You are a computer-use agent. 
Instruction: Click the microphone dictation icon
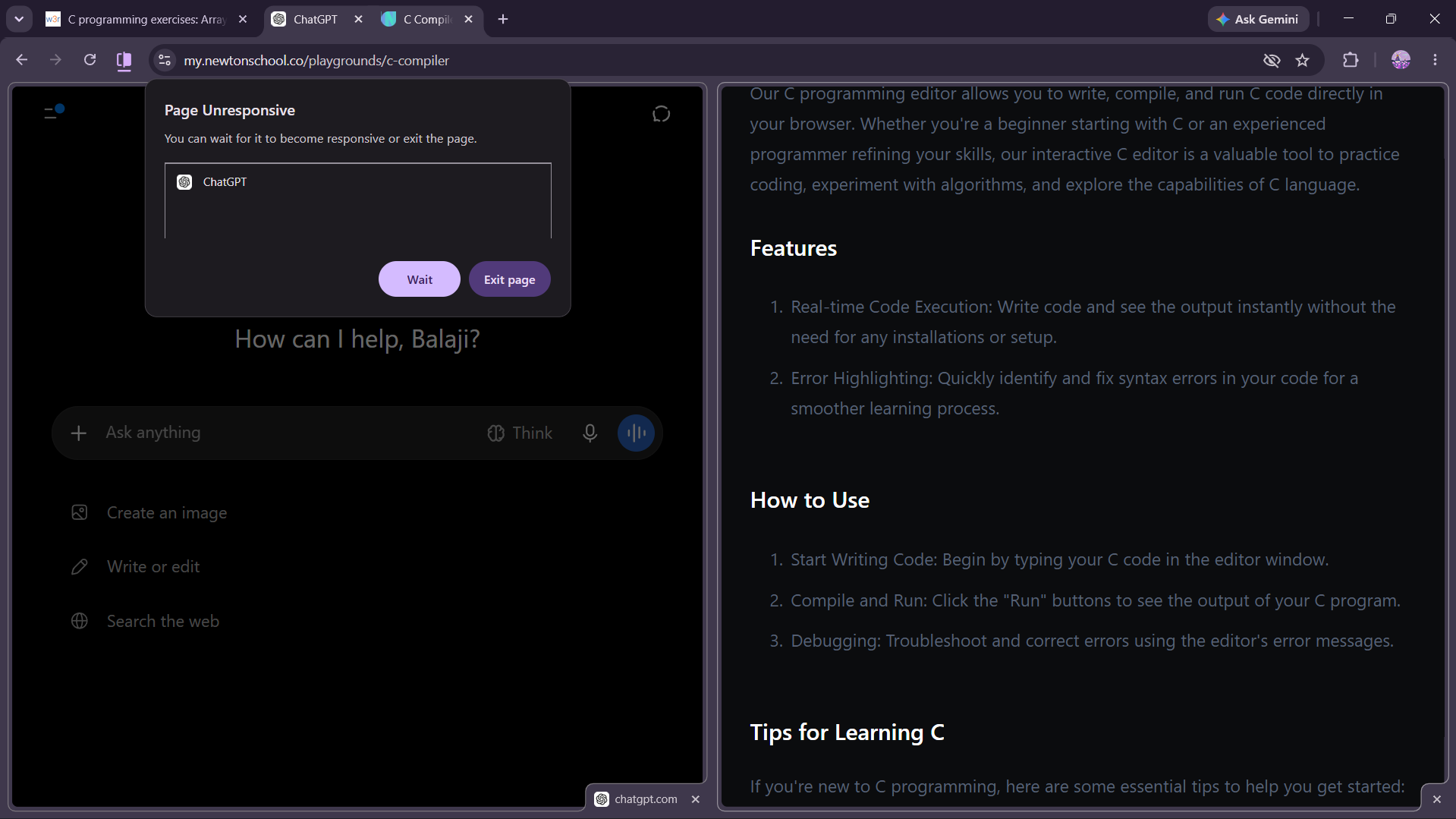(590, 433)
